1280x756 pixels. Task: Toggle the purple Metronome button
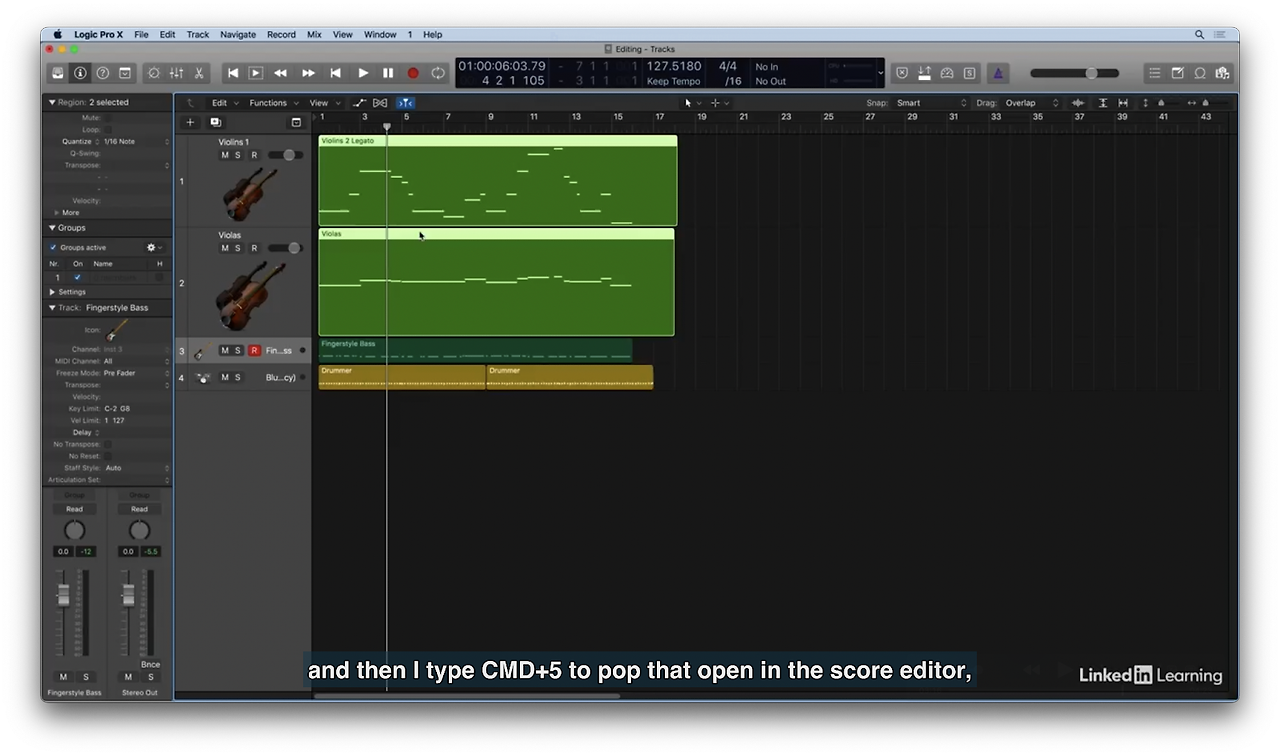click(997, 73)
